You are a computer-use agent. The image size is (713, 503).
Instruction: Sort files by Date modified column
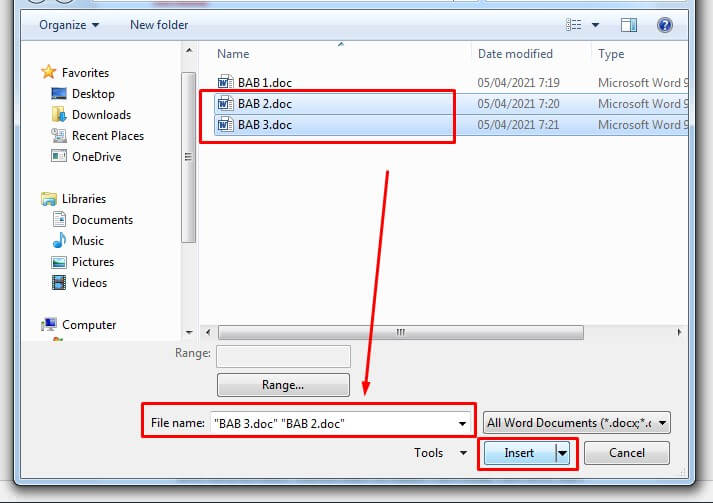(515, 54)
